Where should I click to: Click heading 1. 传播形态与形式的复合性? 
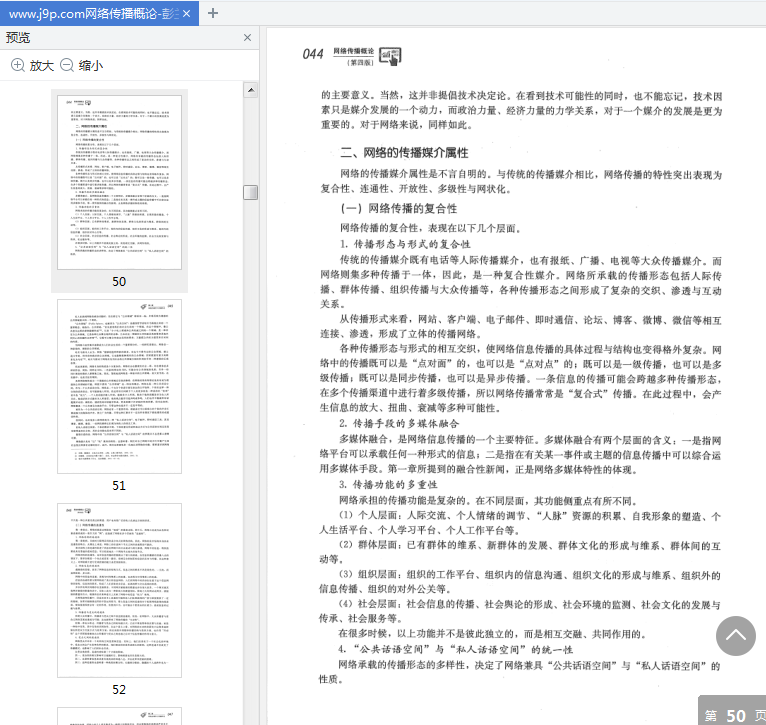(x=405, y=244)
